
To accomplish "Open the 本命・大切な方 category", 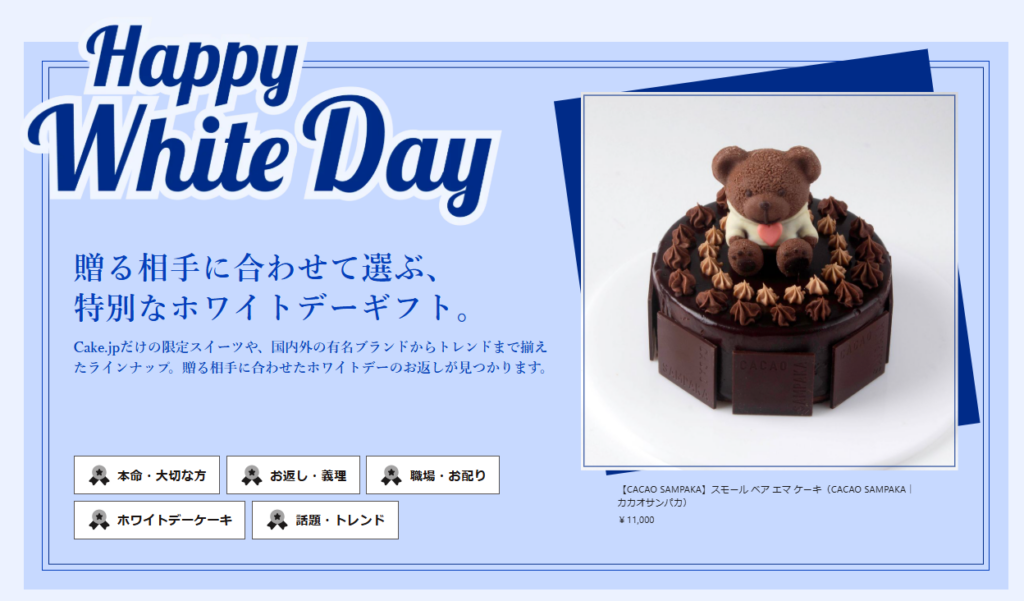I will [147, 475].
